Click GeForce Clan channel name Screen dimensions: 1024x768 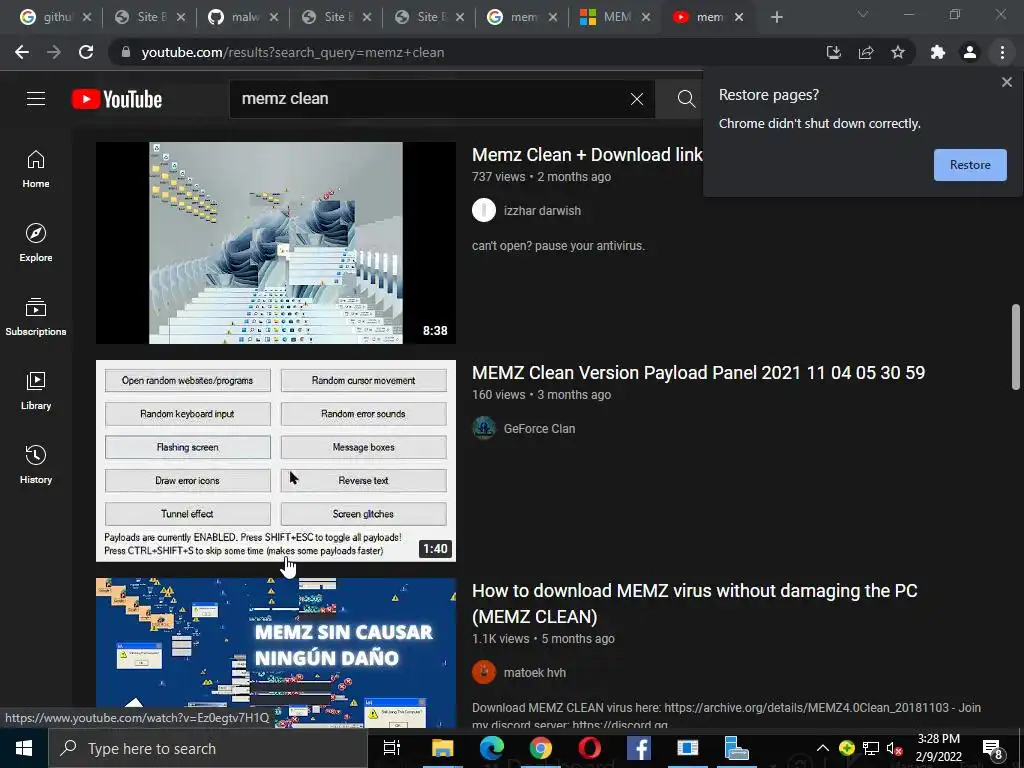pyautogui.click(x=539, y=429)
